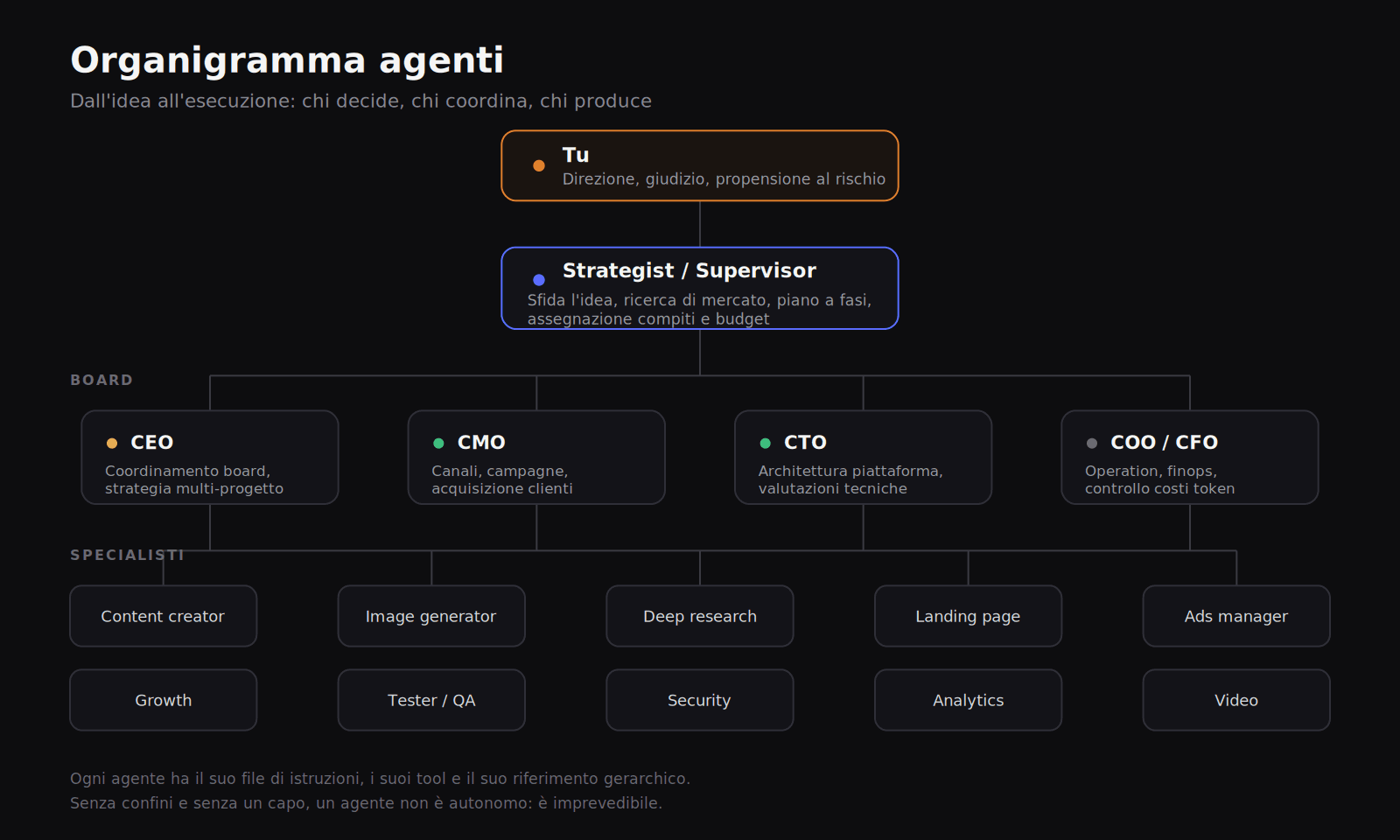Image resolution: width=1400 pixels, height=840 pixels.
Task: Click the green dot next to CMO
Action: coord(438,444)
